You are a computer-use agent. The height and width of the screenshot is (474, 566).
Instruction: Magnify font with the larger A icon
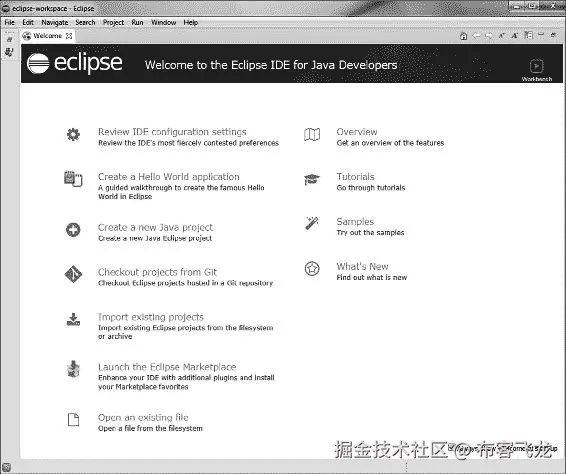click(x=515, y=35)
